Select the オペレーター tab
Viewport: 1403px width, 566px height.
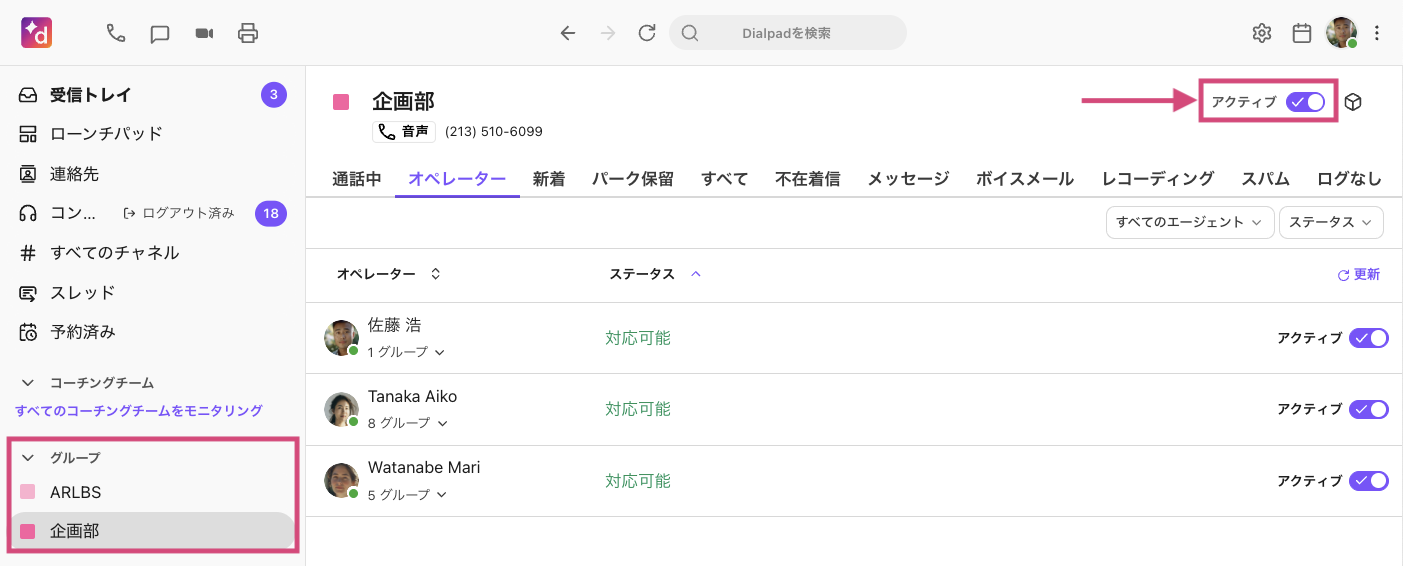click(x=457, y=179)
